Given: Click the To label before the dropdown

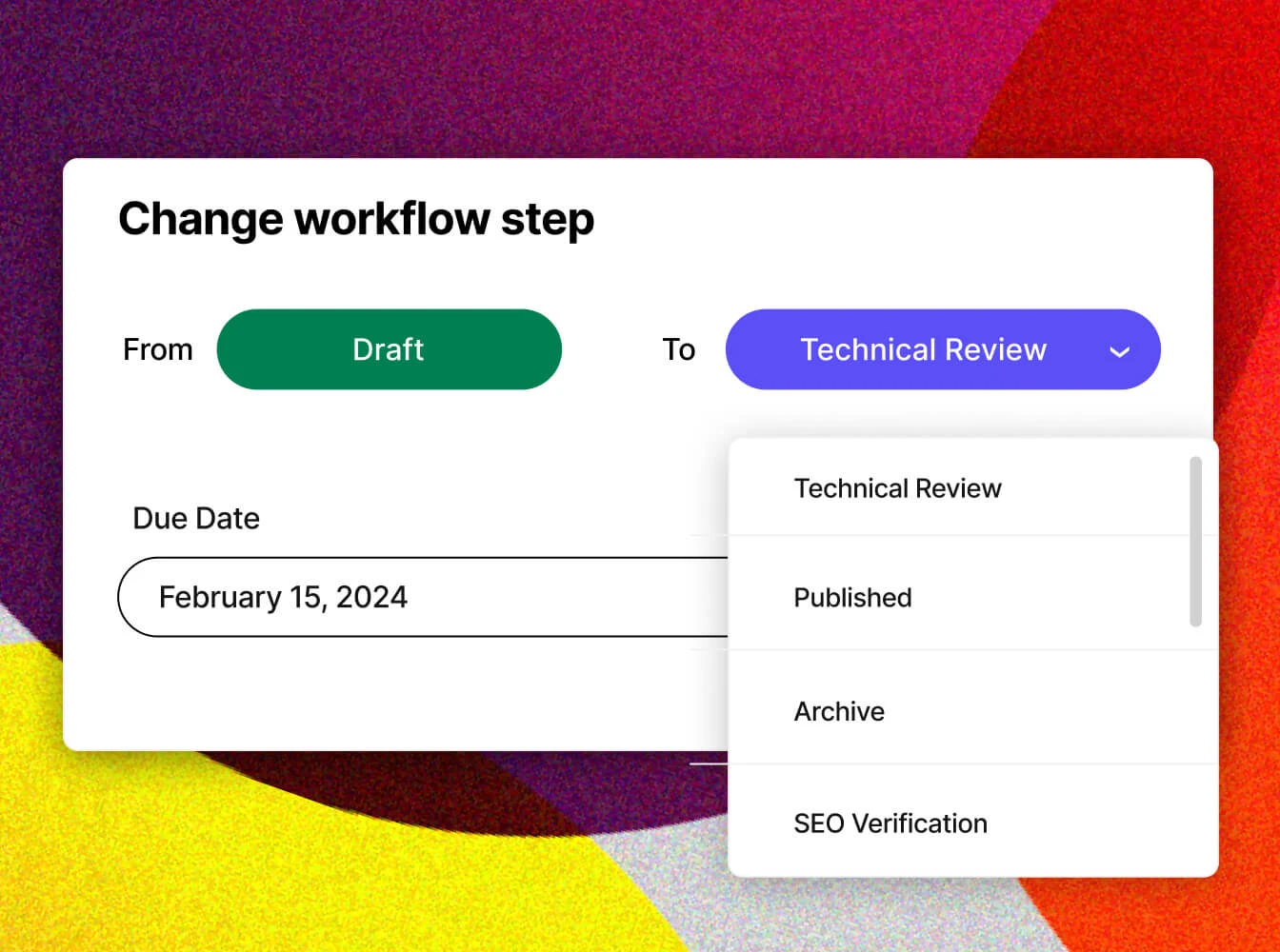Looking at the screenshot, I should click(x=678, y=349).
